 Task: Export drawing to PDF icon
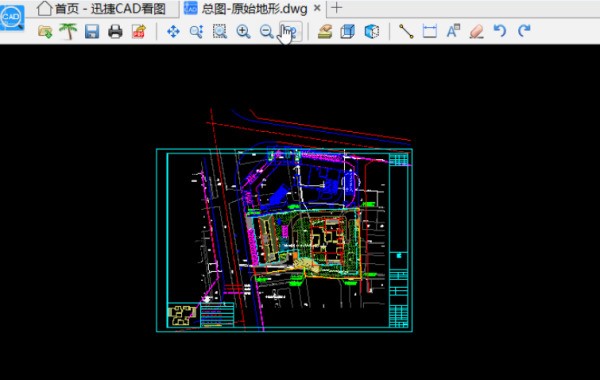139,31
